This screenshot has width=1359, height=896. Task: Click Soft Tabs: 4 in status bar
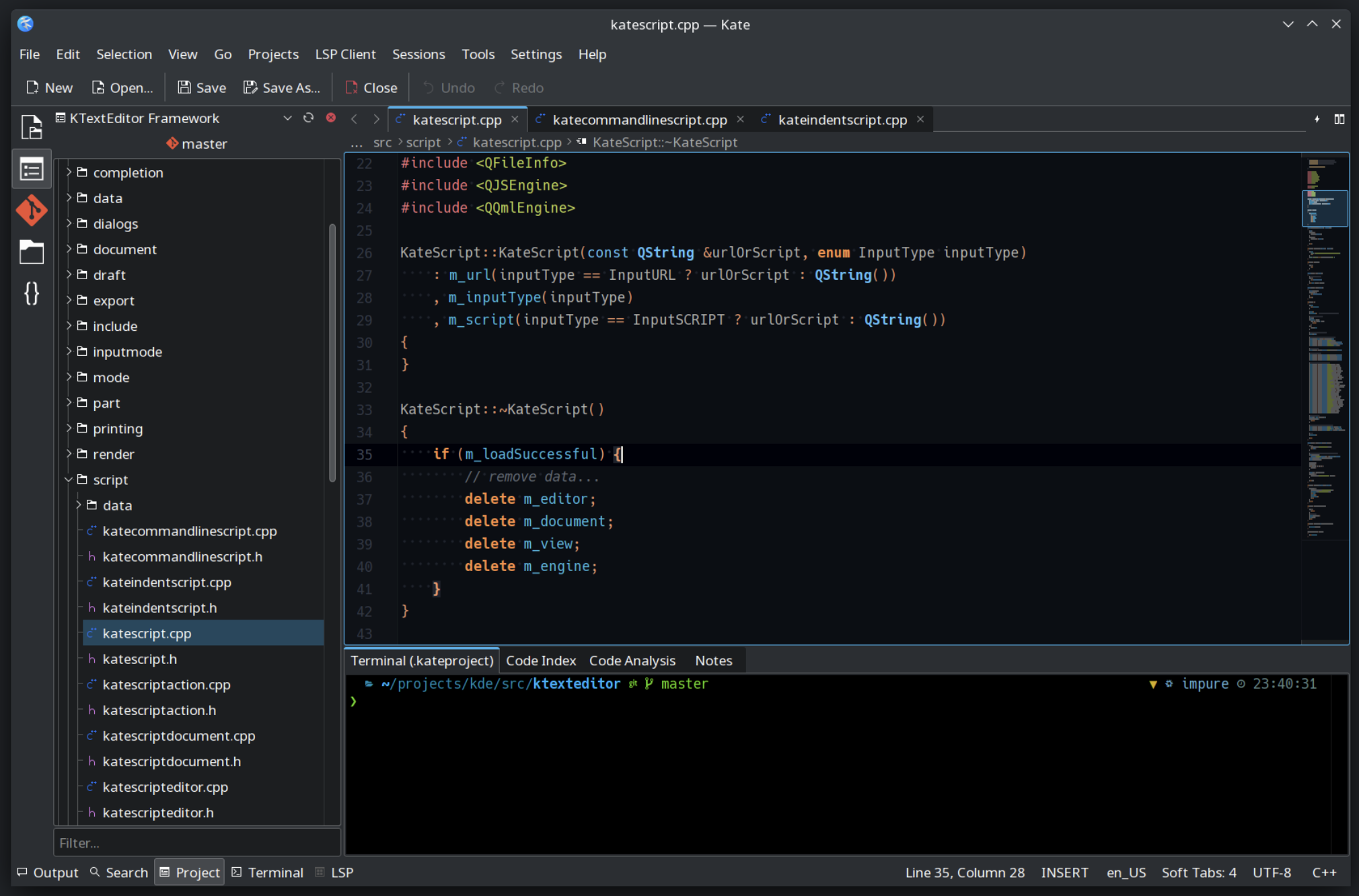[x=1198, y=872]
